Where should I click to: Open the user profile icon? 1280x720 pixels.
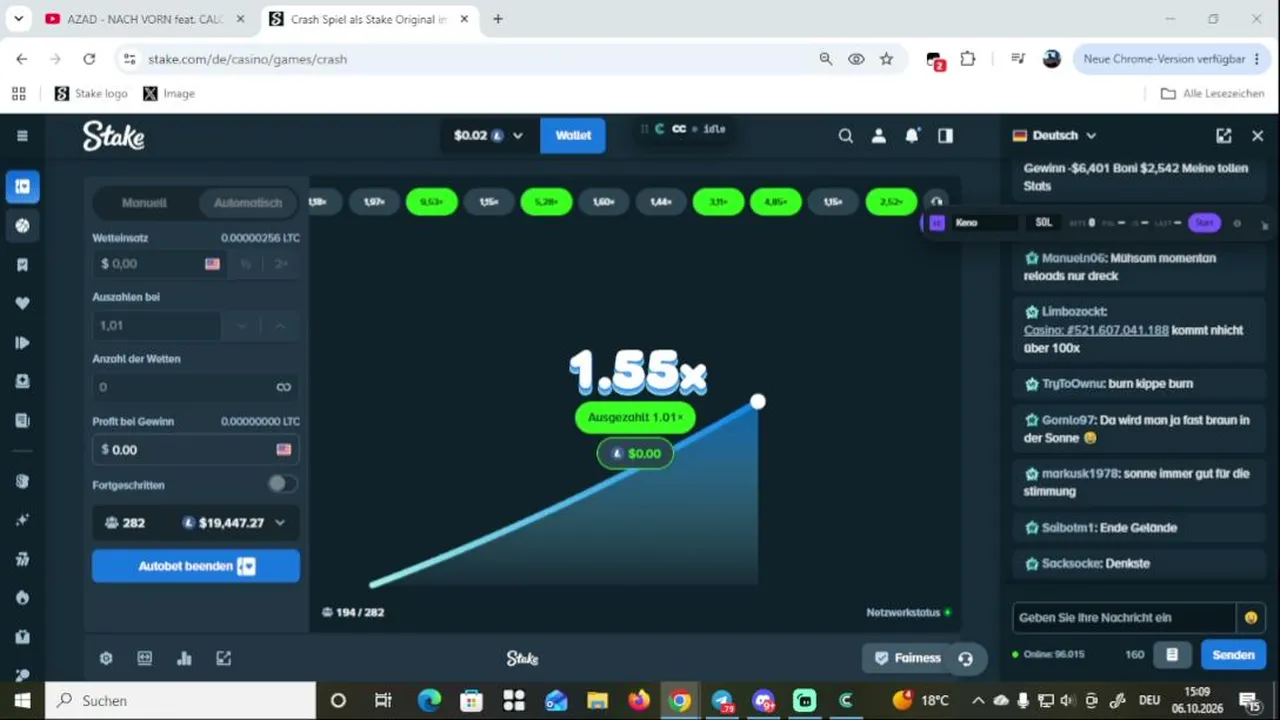tap(879, 136)
